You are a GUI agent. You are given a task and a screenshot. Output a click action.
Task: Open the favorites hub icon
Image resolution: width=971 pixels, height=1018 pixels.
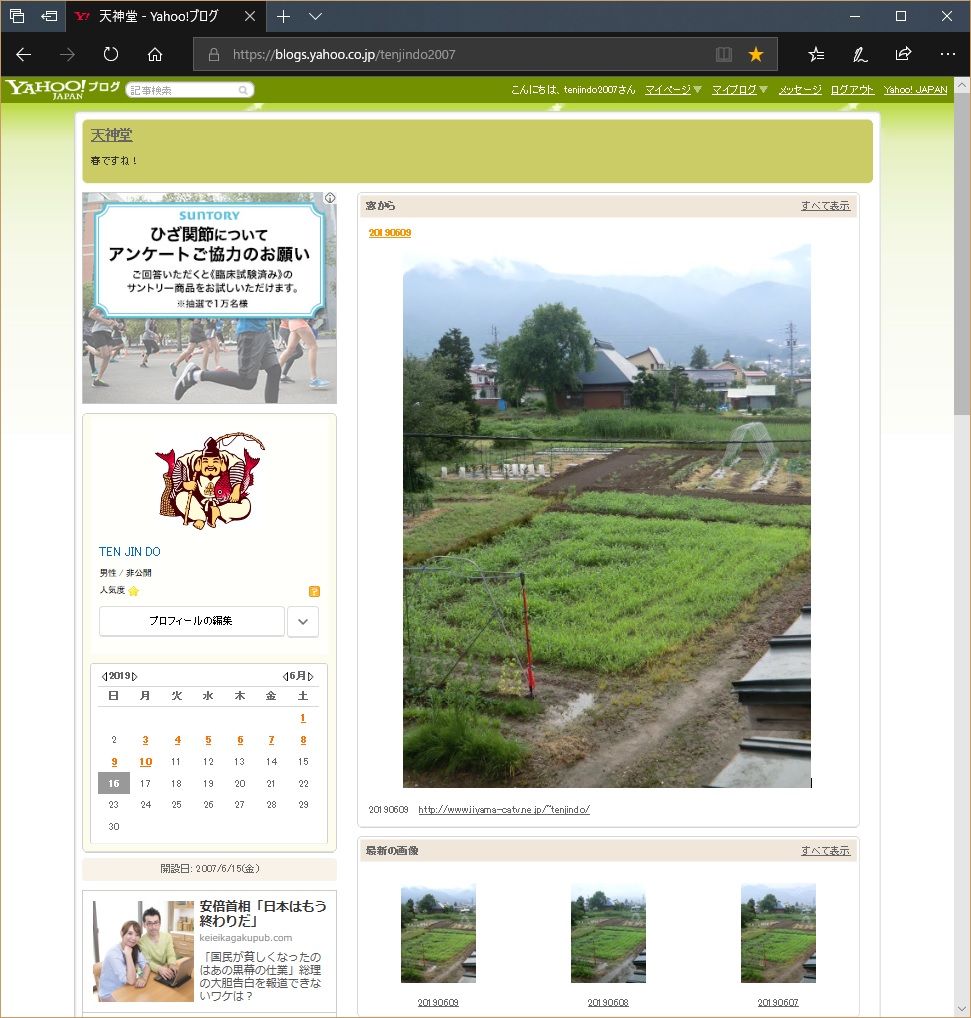click(816, 54)
